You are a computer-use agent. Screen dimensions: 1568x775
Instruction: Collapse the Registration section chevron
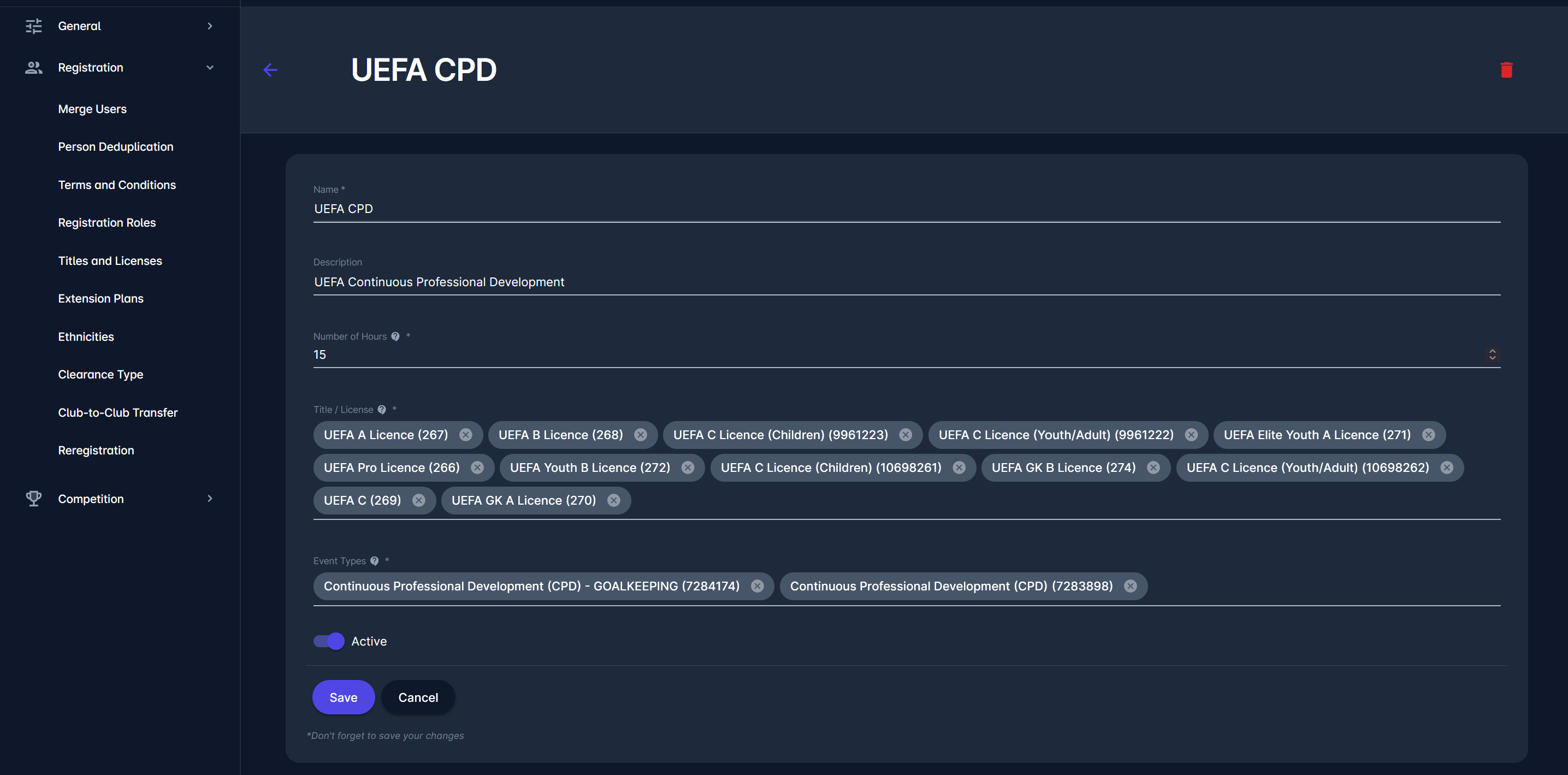(210, 68)
